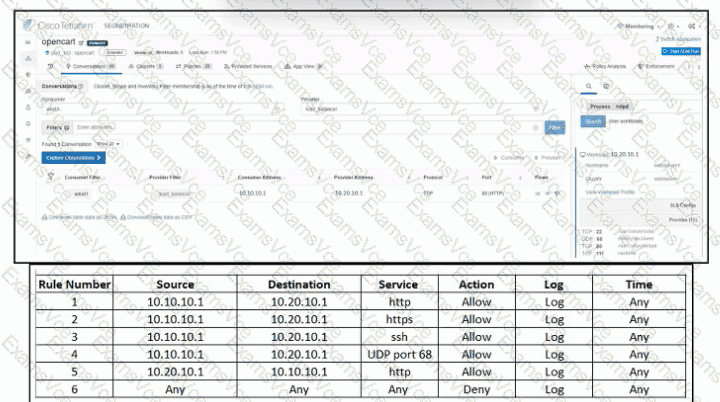Viewport: 720px width, 402px height.
Task: Open the Clusters tab
Action: click(146, 67)
